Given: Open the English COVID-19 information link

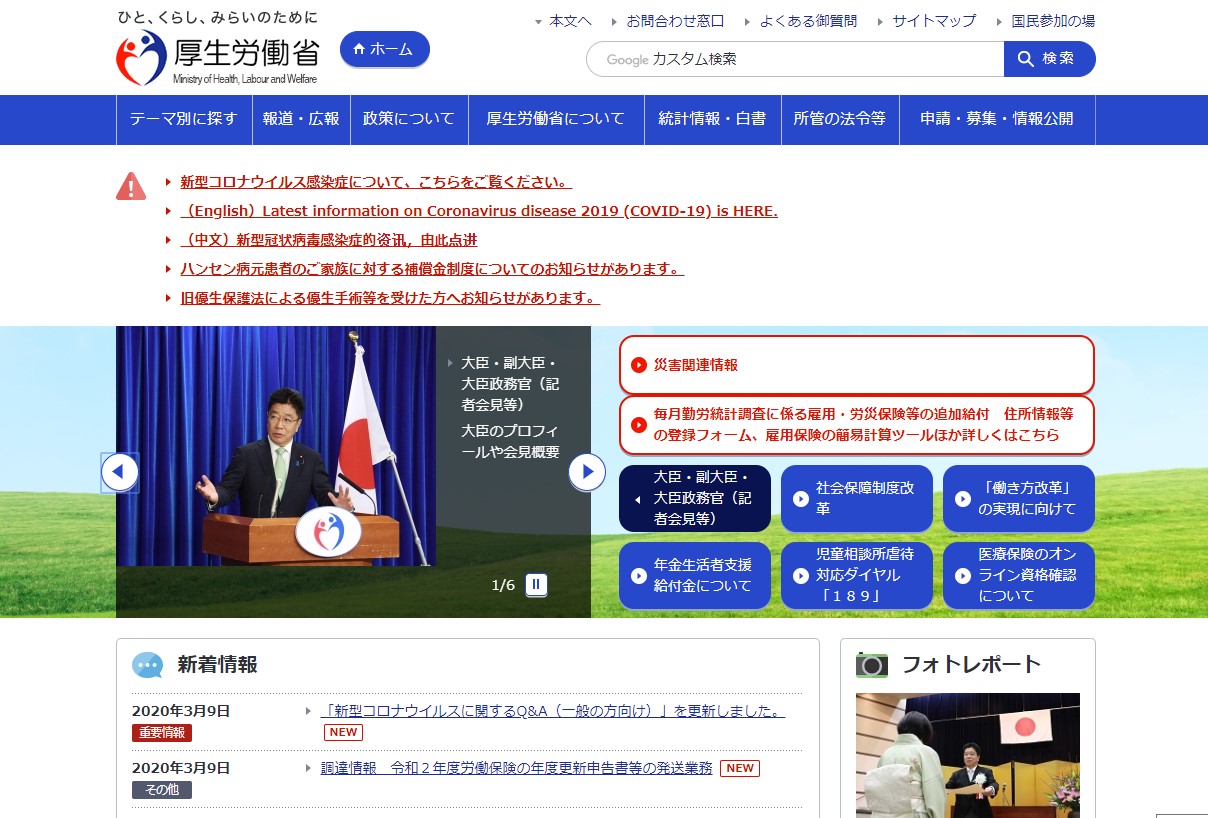Looking at the screenshot, I should pos(479,211).
